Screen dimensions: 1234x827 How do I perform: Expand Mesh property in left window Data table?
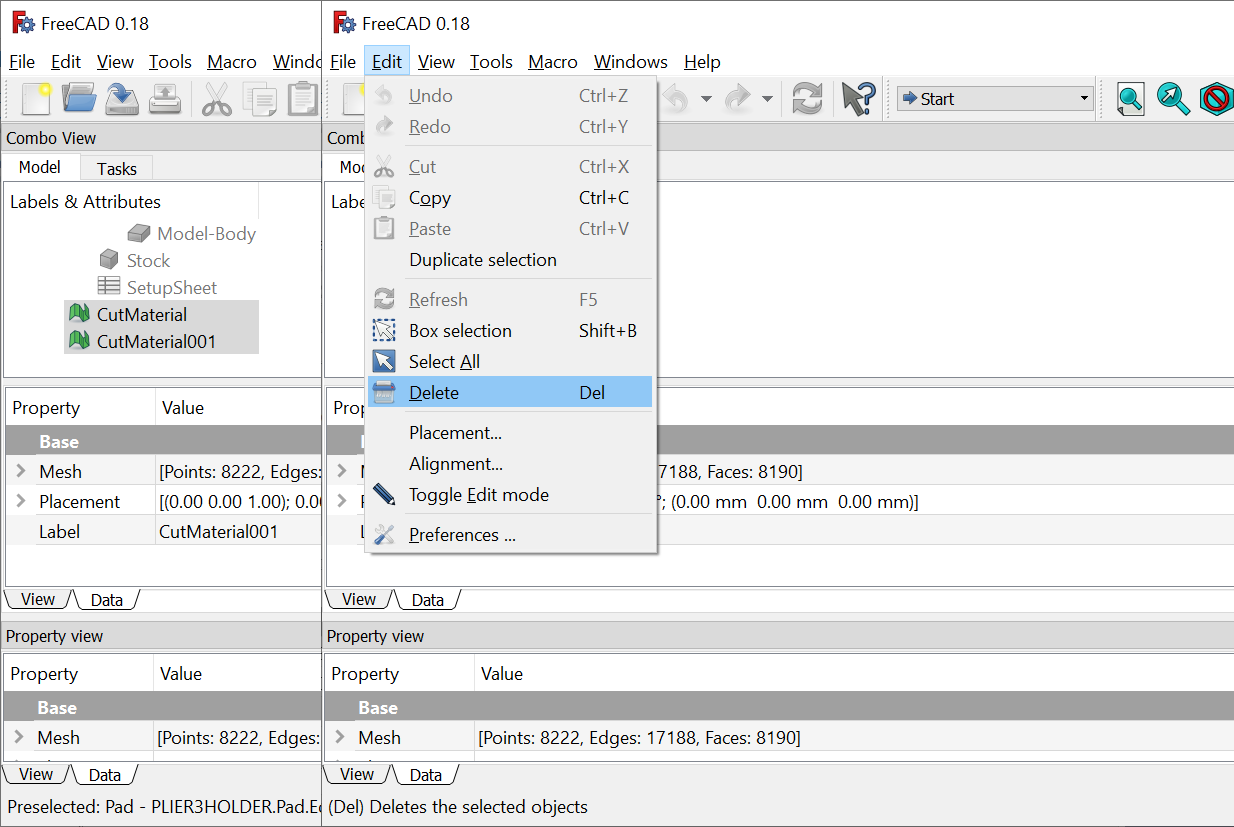click(21, 471)
